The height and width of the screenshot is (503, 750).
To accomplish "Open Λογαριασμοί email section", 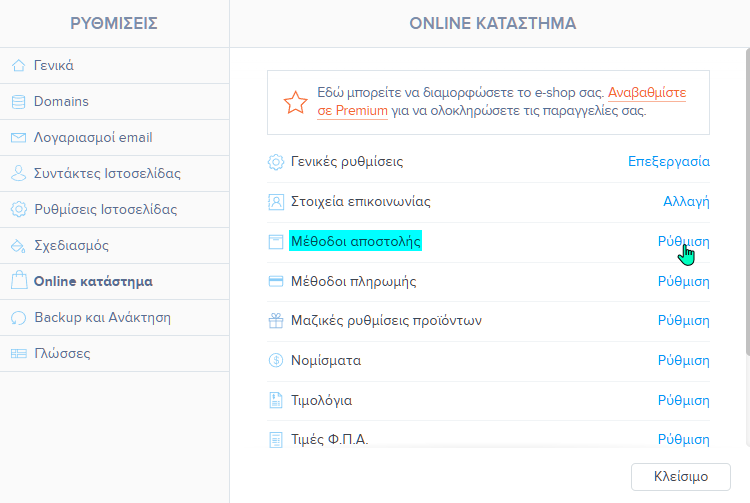I will click(114, 138).
